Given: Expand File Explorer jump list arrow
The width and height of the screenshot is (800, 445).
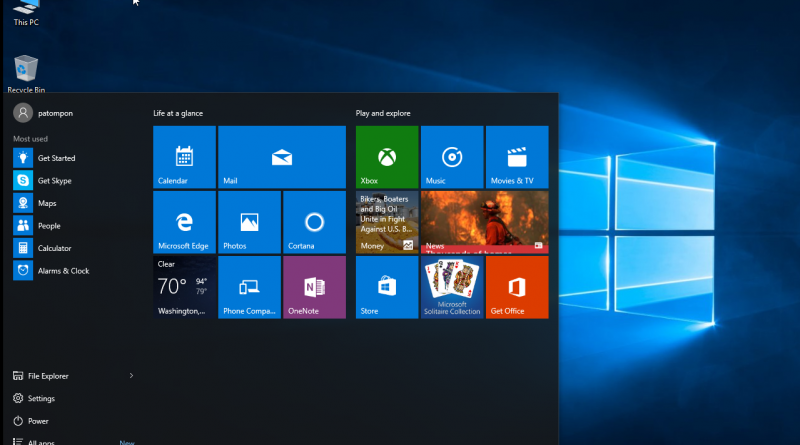Looking at the screenshot, I should coord(131,376).
